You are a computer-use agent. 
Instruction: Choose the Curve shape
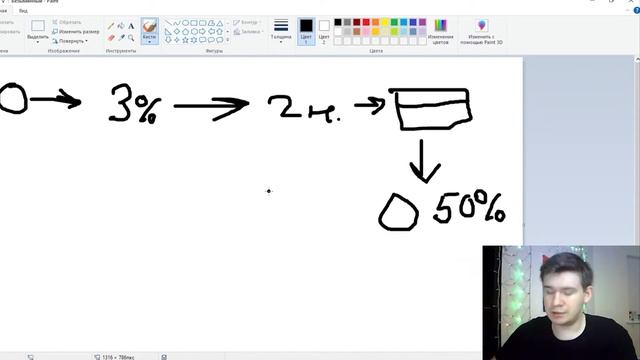(x=177, y=23)
